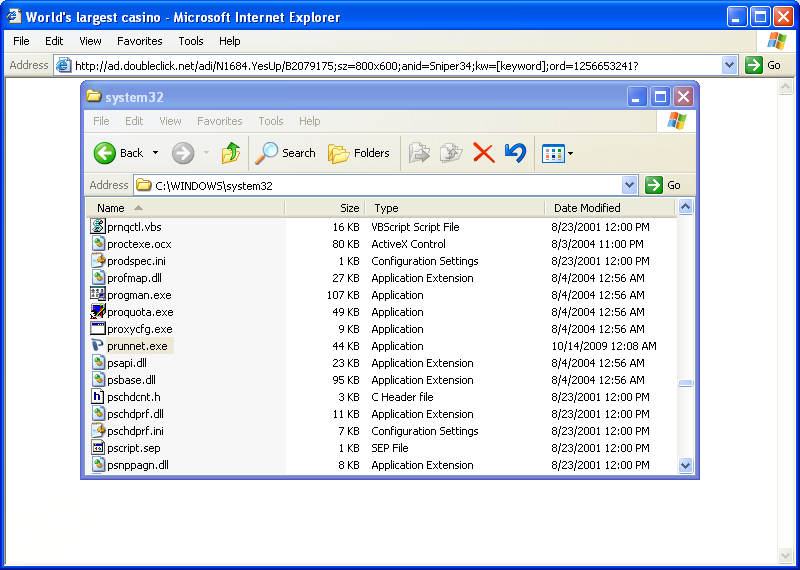This screenshot has height=570, width=800.
Task: Open Tools menu in system32 window
Action: [x=270, y=121]
